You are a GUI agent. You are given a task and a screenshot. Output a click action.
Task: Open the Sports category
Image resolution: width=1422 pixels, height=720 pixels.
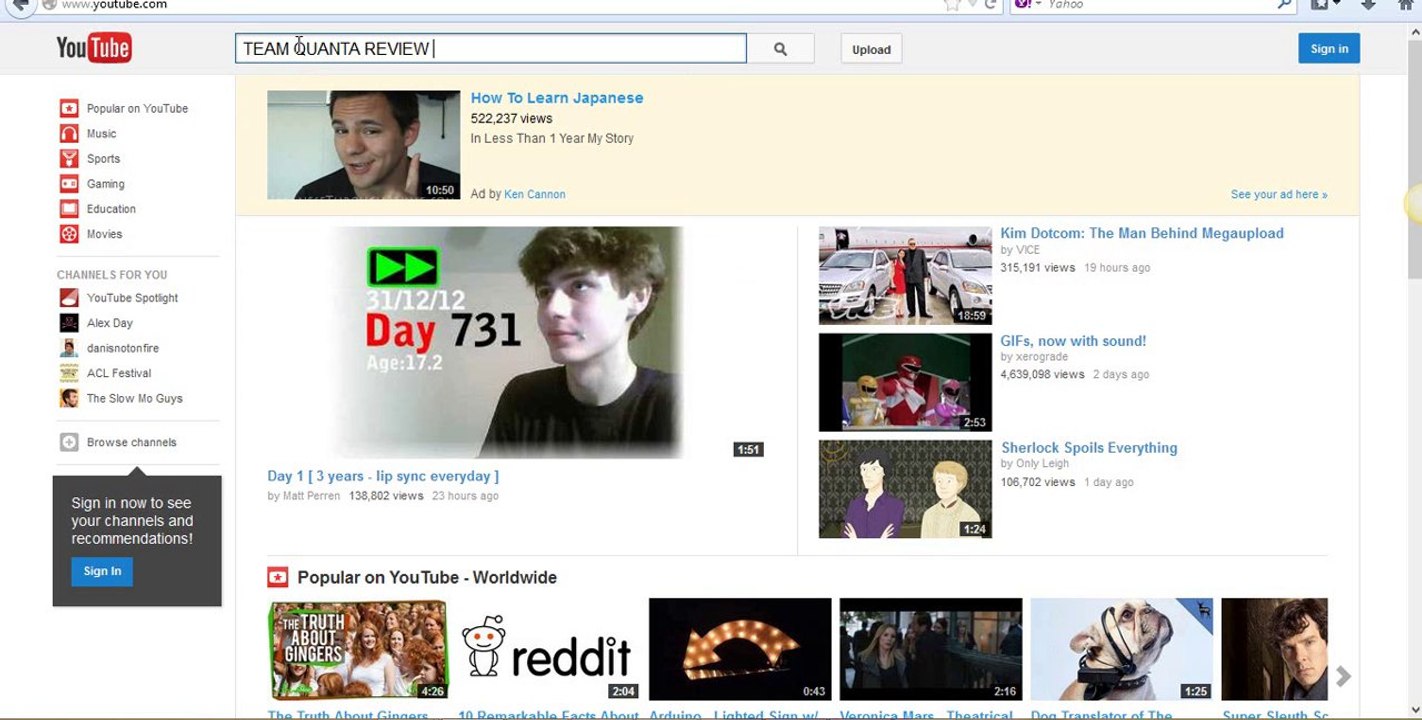[x=103, y=158]
